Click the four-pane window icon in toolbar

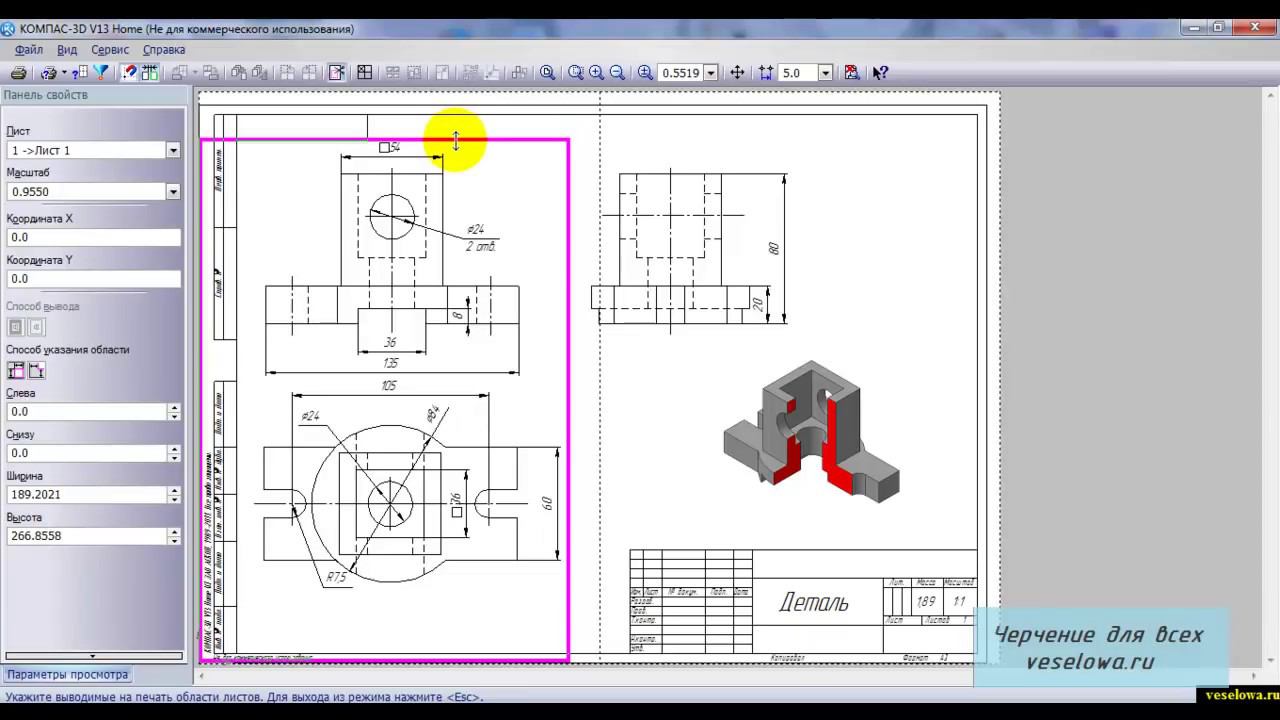tap(365, 73)
